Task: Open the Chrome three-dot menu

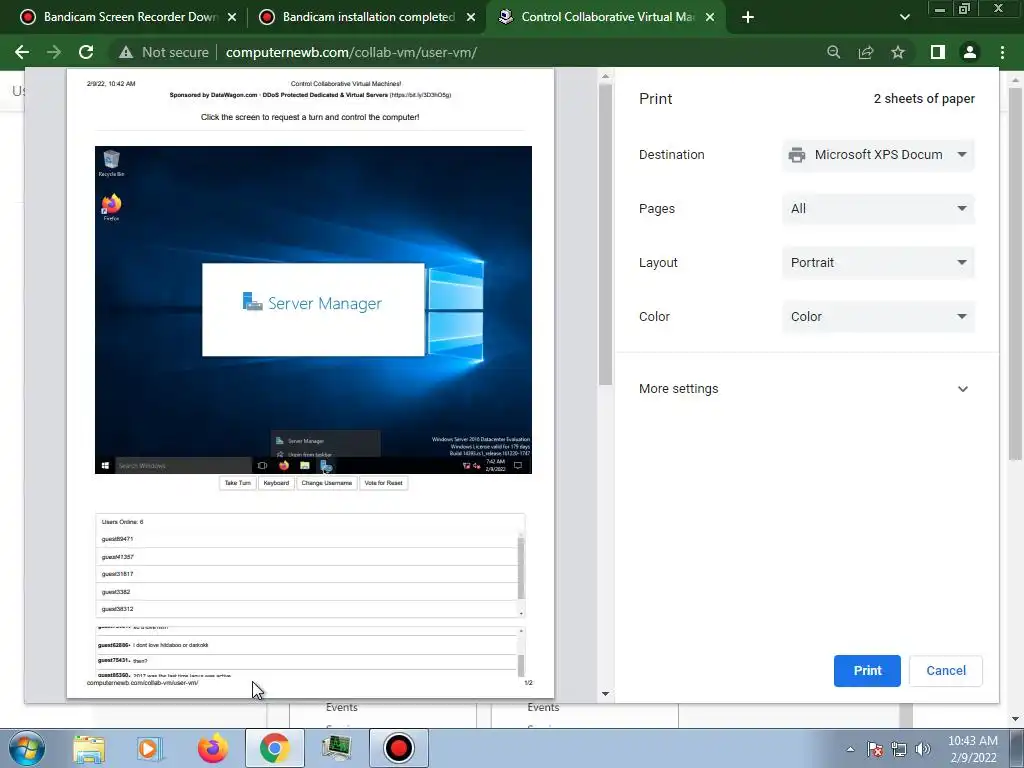Action: (x=1002, y=52)
